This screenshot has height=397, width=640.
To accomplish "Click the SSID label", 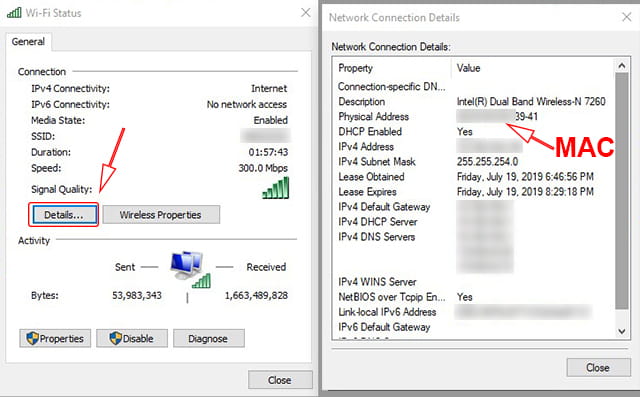I will [x=43, y=136].
